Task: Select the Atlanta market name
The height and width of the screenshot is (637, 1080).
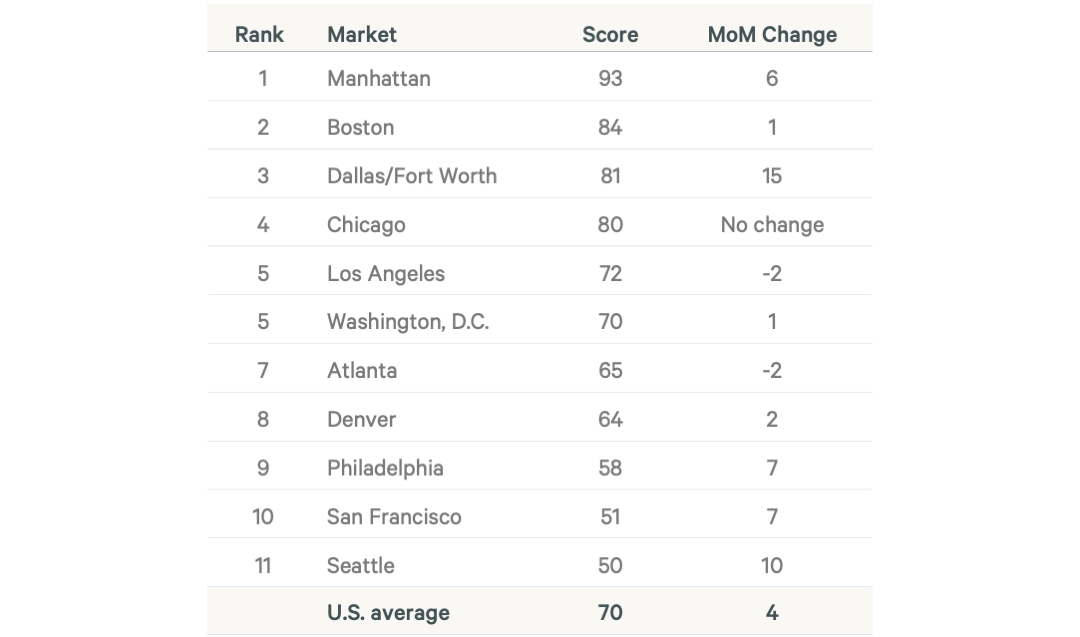Action: pos(362,370)
